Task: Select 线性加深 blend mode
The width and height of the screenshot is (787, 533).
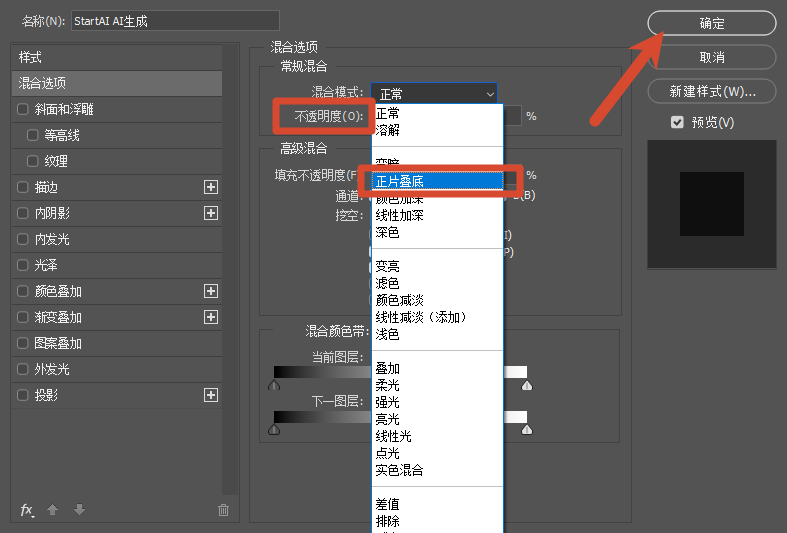Action: [437, 215]
